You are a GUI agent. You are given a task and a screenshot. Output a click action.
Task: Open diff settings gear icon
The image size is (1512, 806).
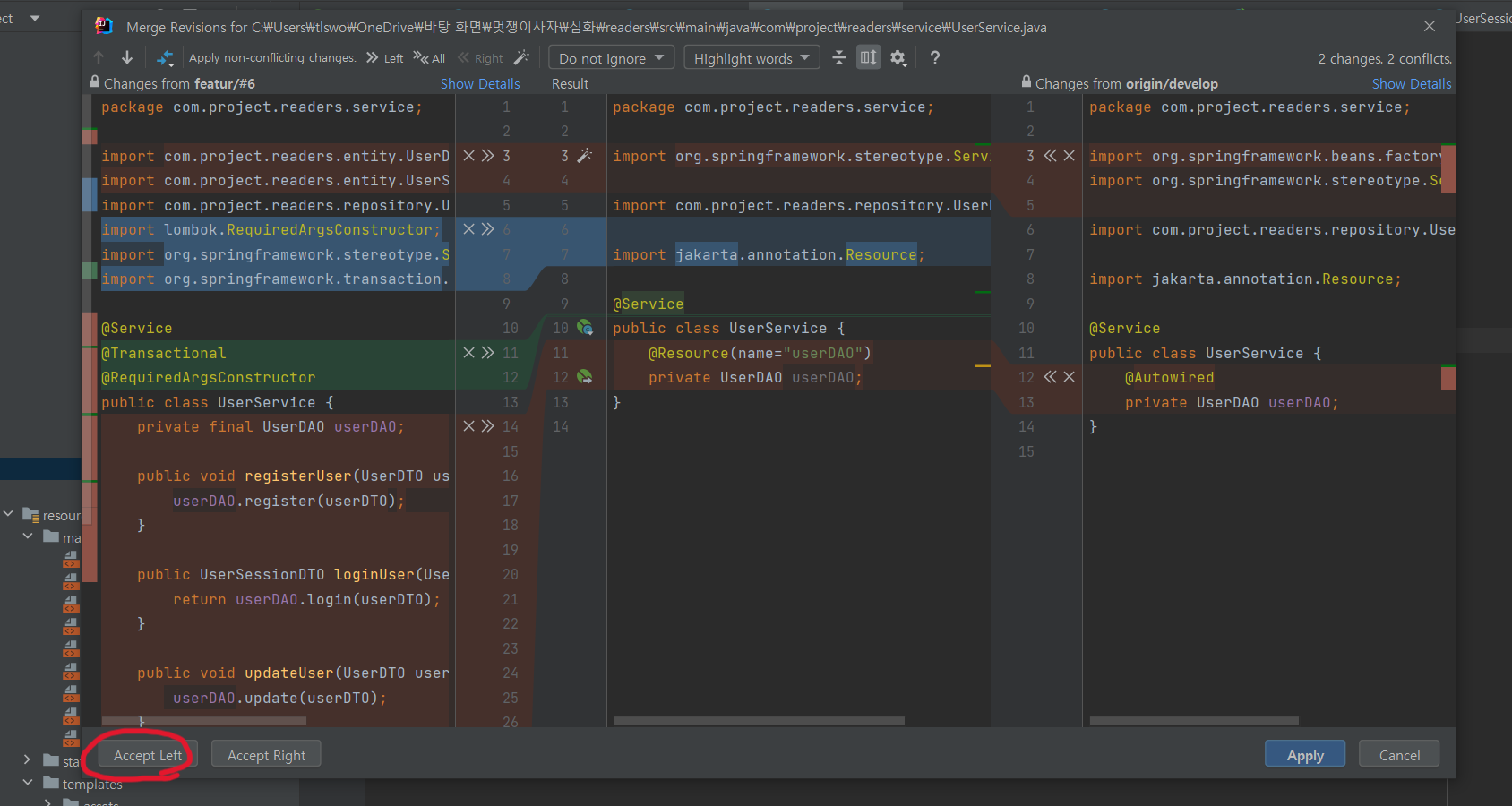click(x=898, y=58)
